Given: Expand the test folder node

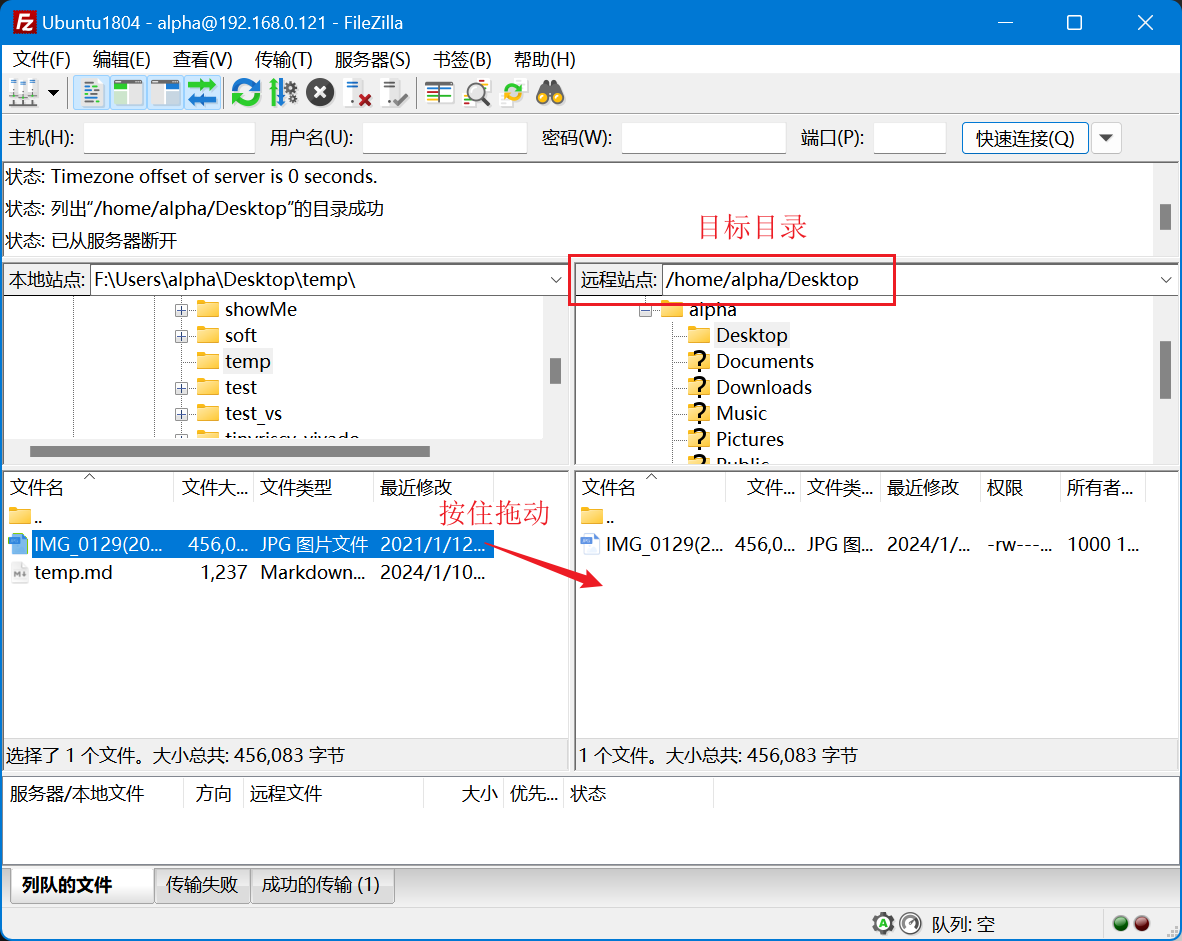Looking at the screenshot, I should 181,388.
